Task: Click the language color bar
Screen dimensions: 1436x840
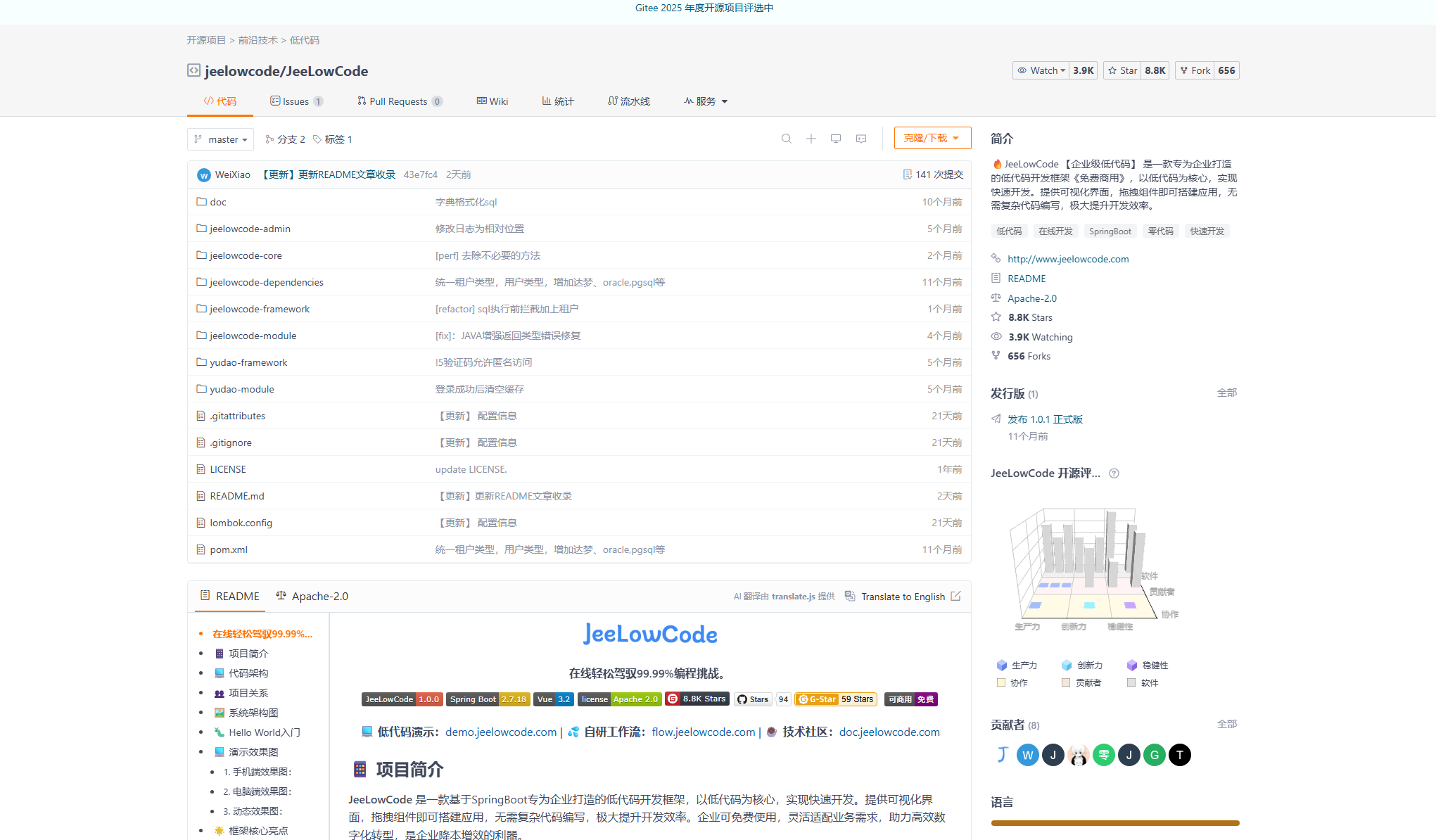Action: tap(1114, 822)
